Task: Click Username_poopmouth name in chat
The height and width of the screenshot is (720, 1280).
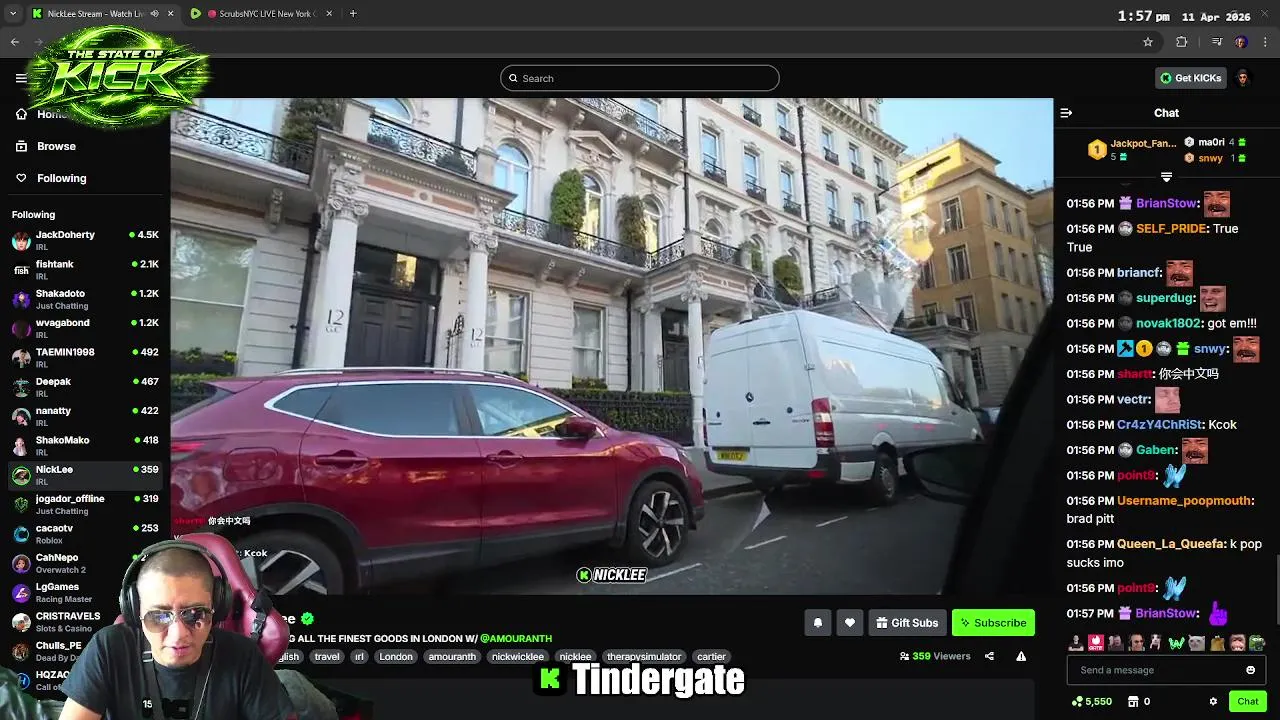Action: coord(1184,500)
